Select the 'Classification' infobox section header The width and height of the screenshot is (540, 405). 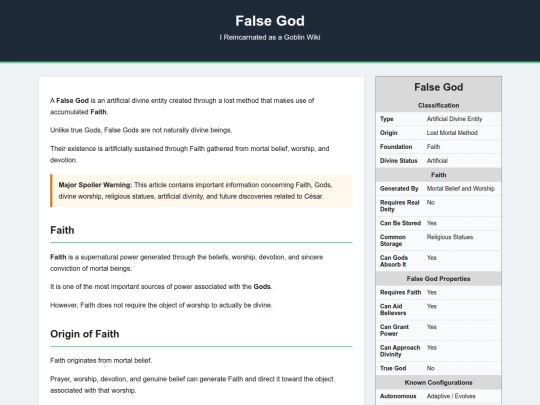tap(438, 105)
